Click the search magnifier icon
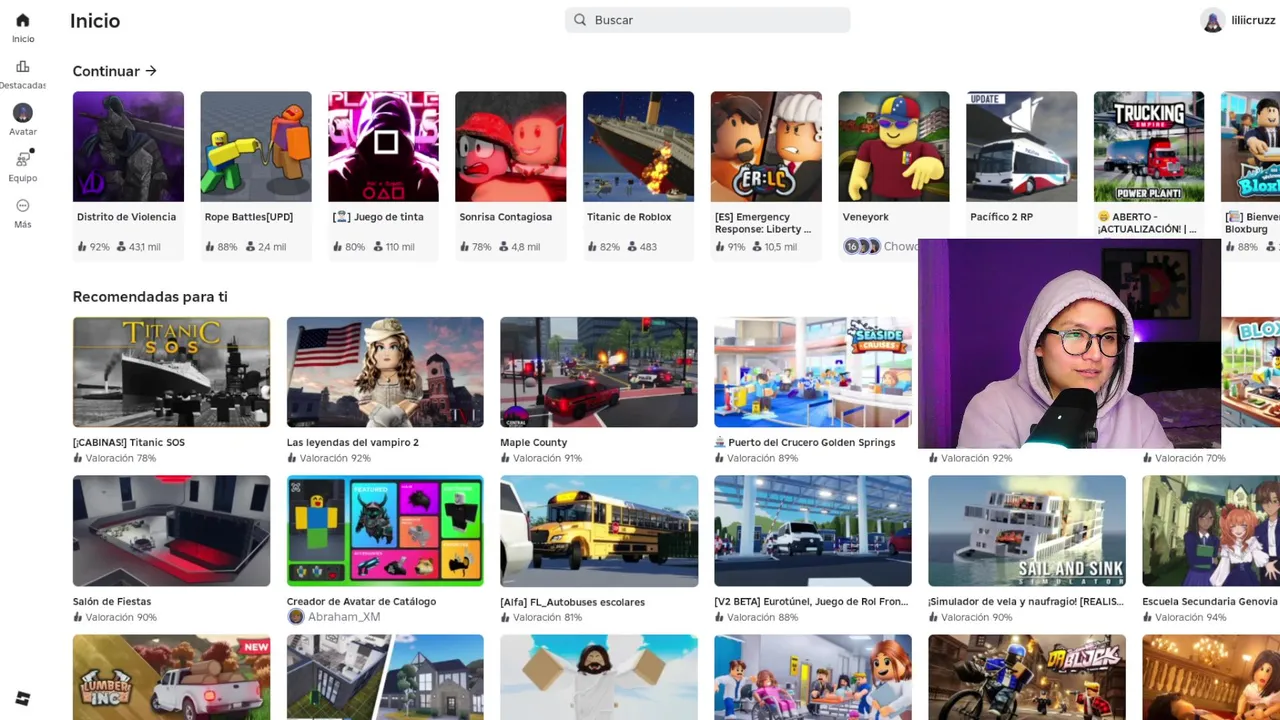The height and width of the screenshot is (720, 1280). (x=580, y=20)
